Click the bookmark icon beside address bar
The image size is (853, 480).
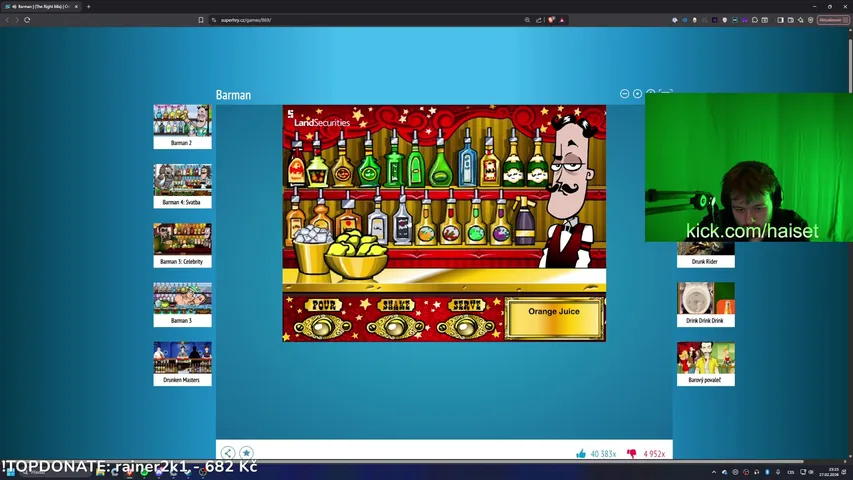201,20
